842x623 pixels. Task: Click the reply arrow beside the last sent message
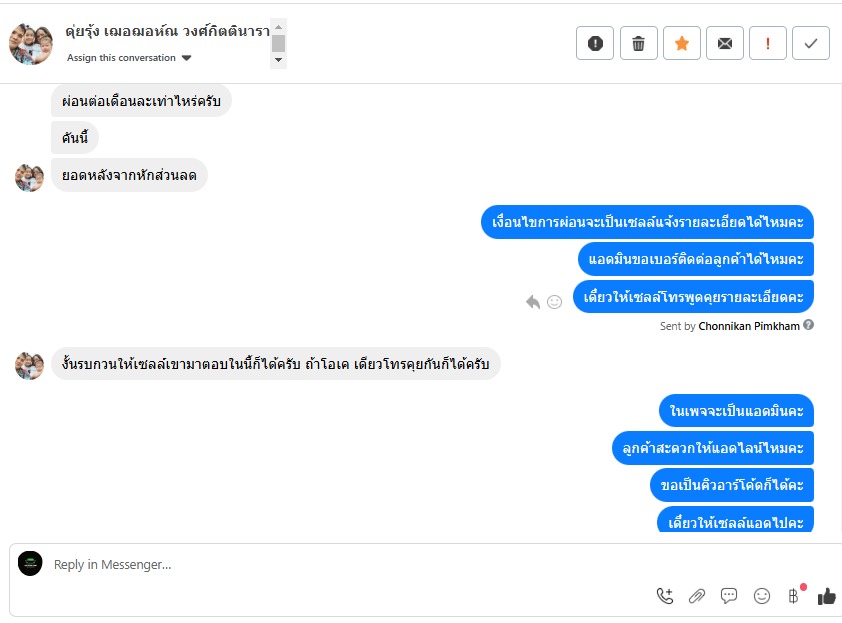pos(533,302)
